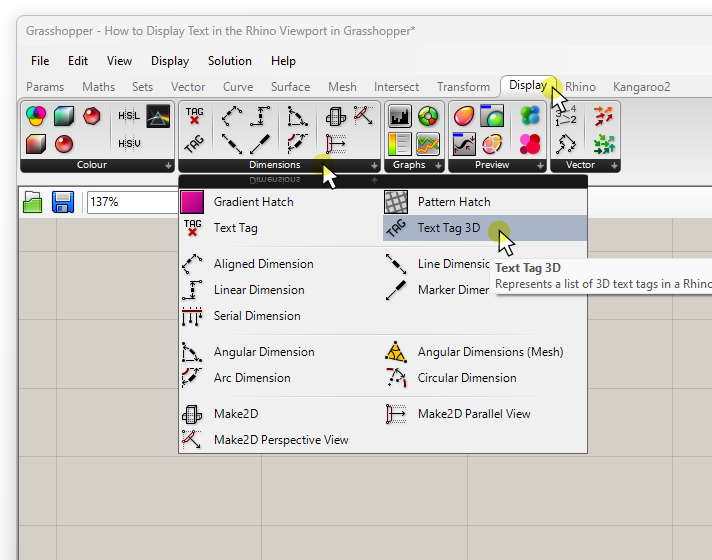Image resolution: width=712 pixels, height=560 pixels.
Task: Open the Edit menu
Action: 78,61
